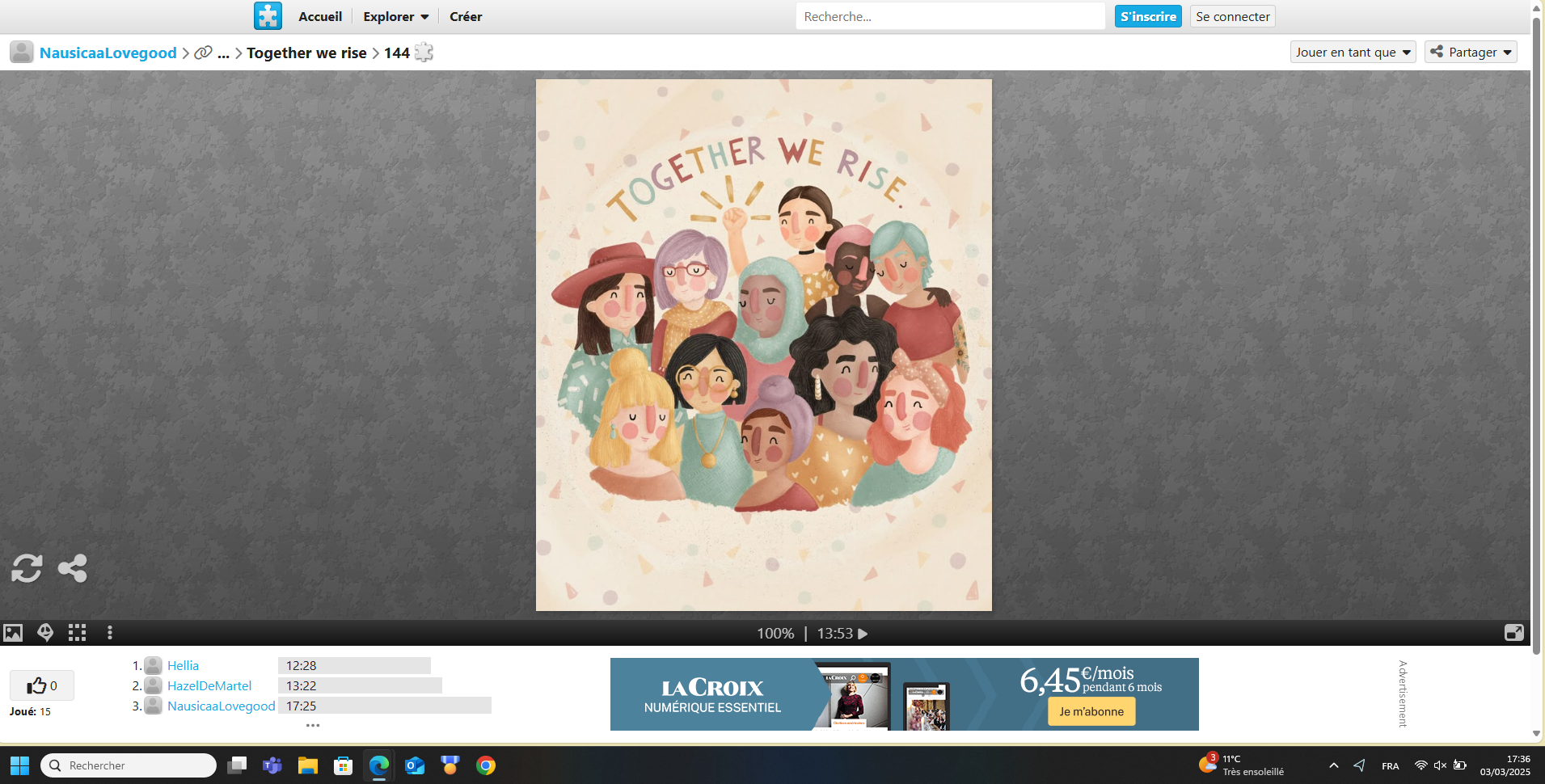The width and height of the screenshot is (1545, 784).
Task: Open Task View from taskbar
Action: (237, 765)
